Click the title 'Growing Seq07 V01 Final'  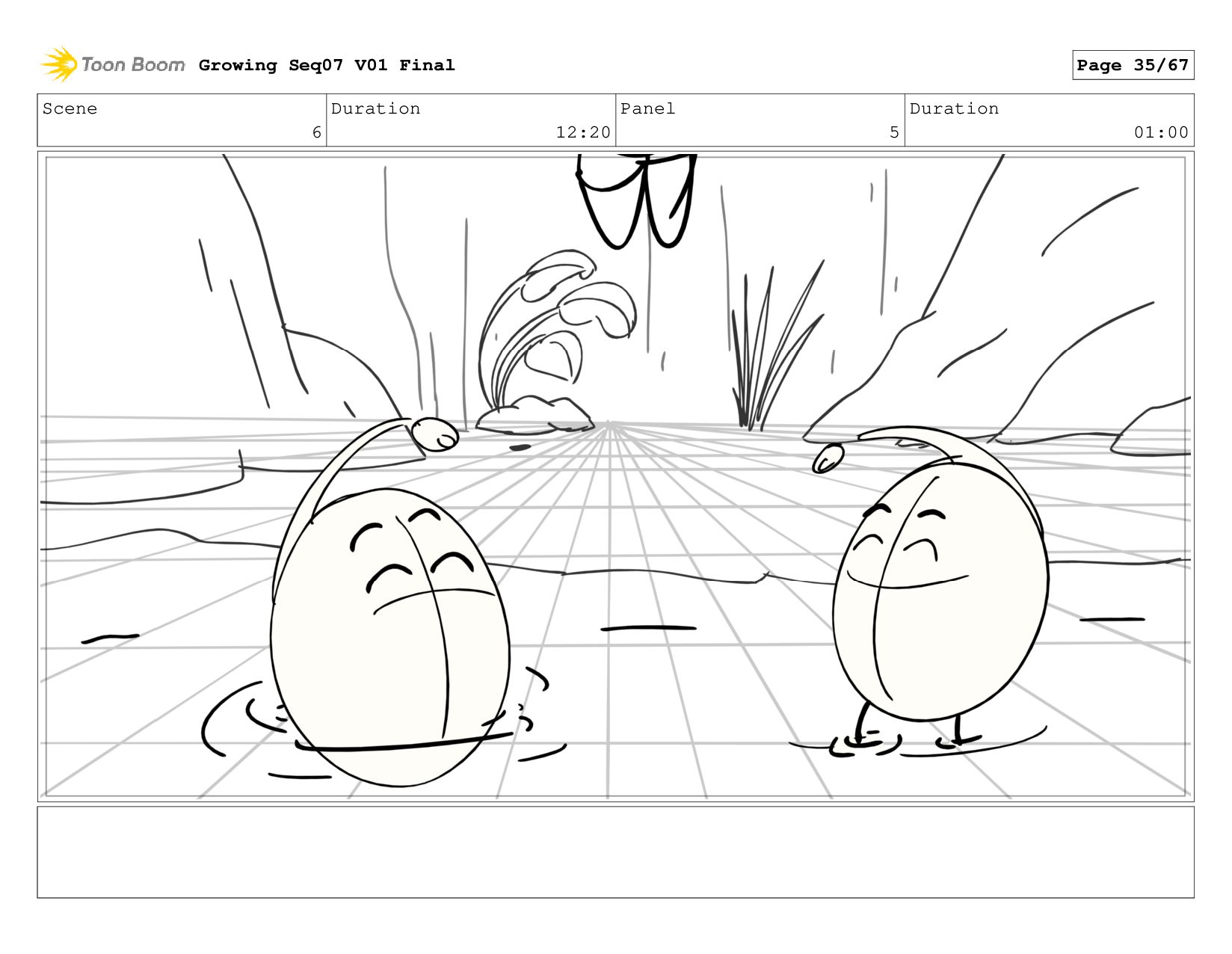click(x=327, y=65)
